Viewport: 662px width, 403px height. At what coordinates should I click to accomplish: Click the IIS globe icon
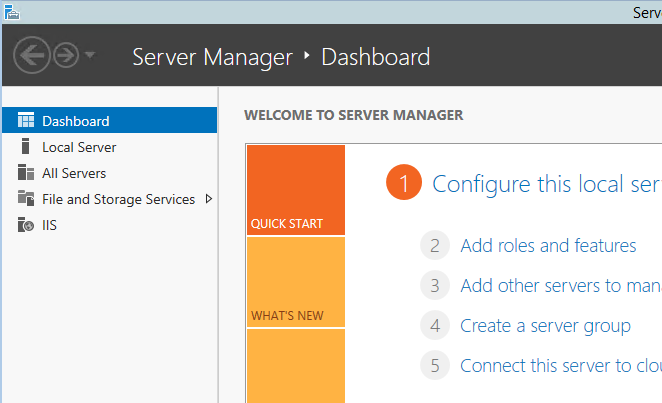(x=26, y=224)
